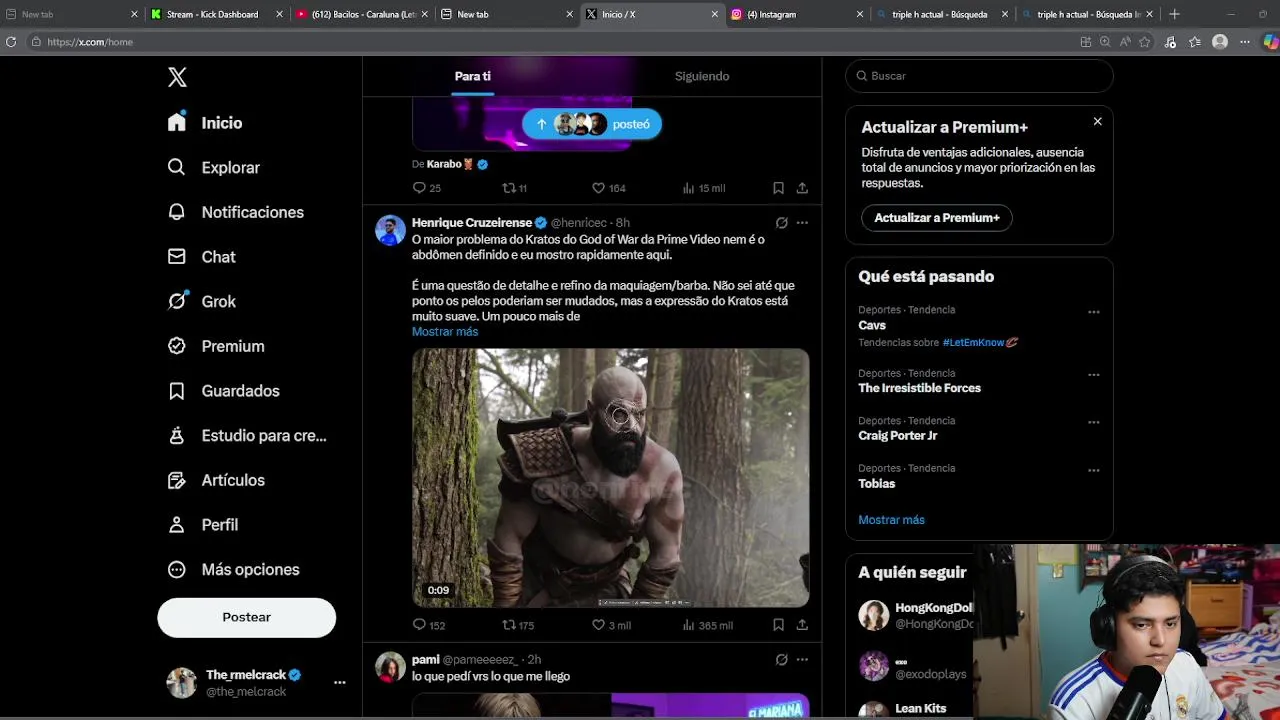
Task: Open a new browser tab with plus
Action: pyautogui.click(x=1174, y=14)
